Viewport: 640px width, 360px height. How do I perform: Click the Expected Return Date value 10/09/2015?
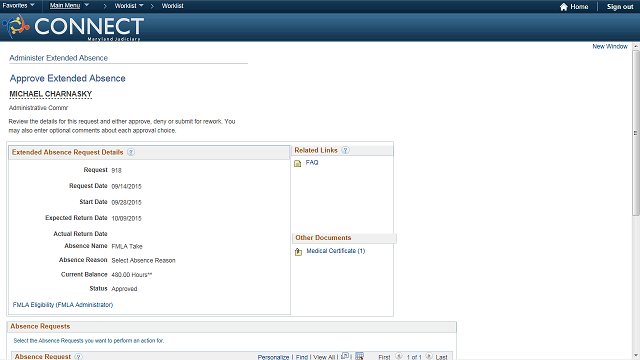(126, 218)
